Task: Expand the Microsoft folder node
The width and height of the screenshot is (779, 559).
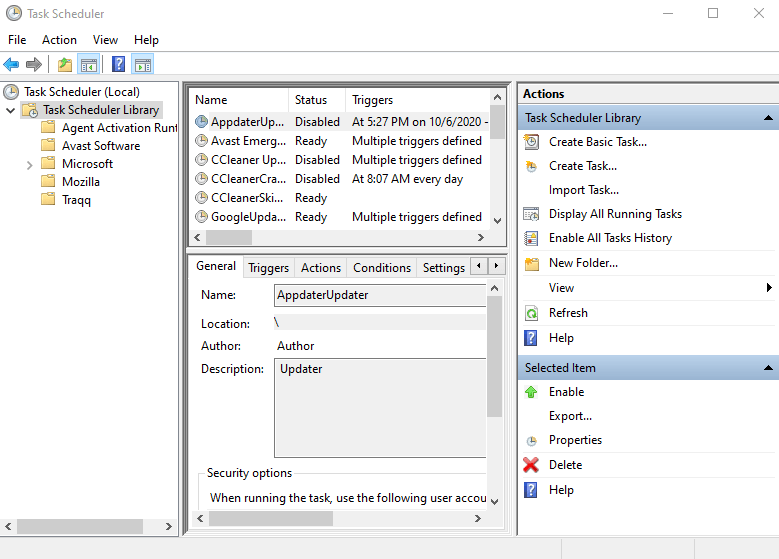Action: (29, 164)
